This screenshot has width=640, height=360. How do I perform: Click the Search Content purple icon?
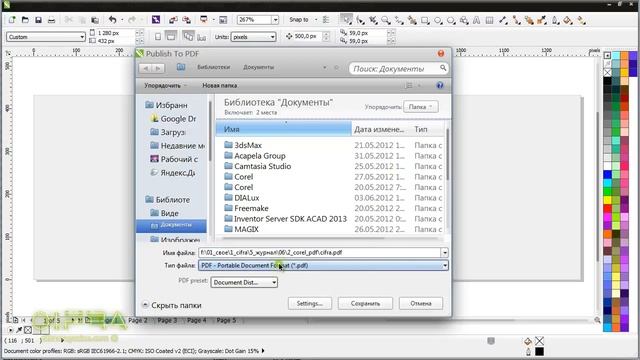156,20
